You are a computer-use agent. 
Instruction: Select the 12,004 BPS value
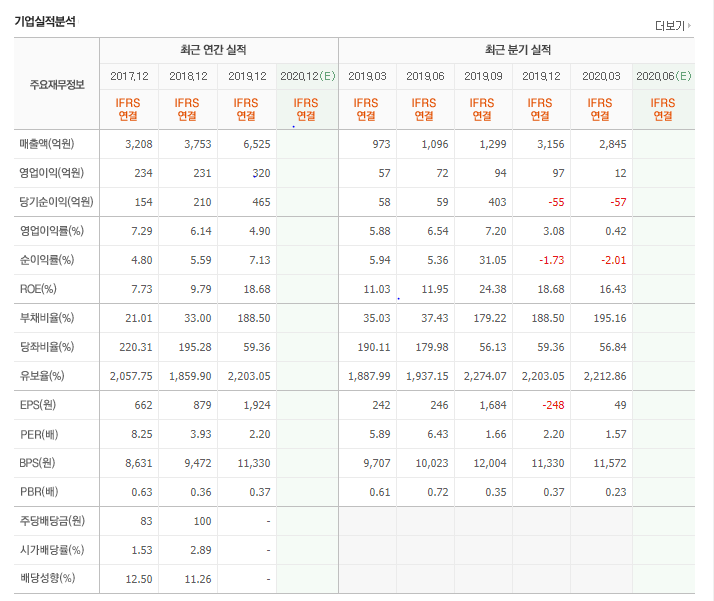[x=490, y=463]
